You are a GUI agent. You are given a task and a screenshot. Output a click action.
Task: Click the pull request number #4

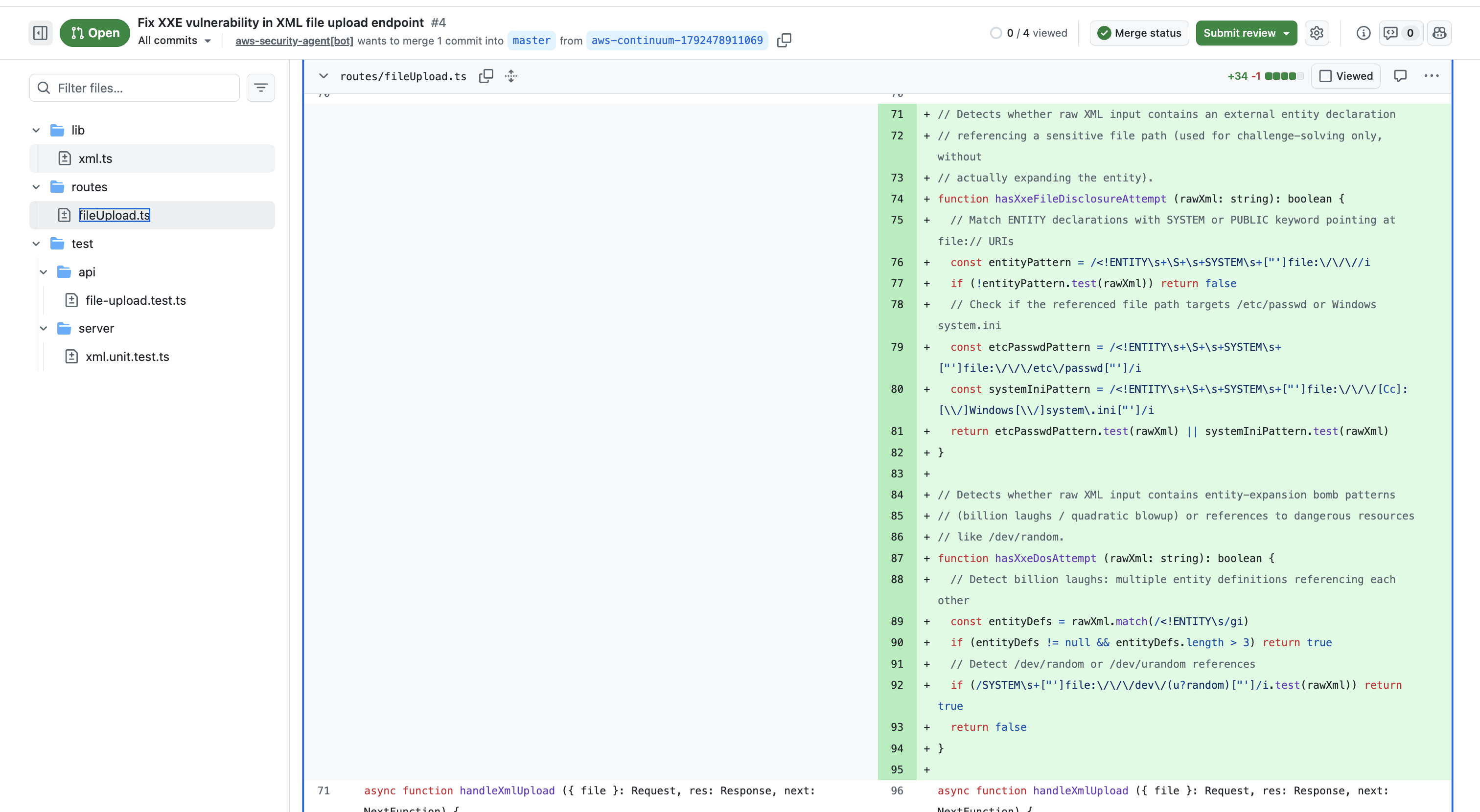pos(438,23)
